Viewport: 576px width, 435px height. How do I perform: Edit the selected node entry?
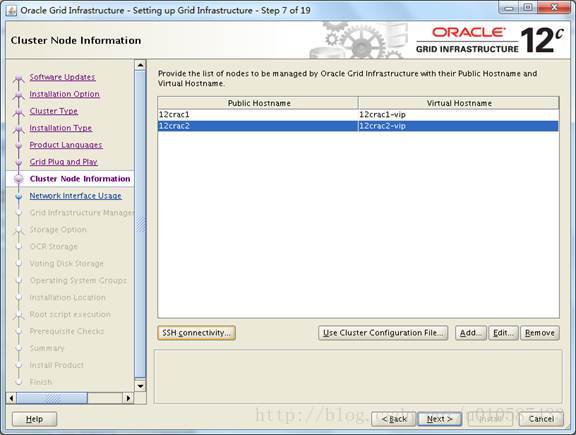point(503,333)
